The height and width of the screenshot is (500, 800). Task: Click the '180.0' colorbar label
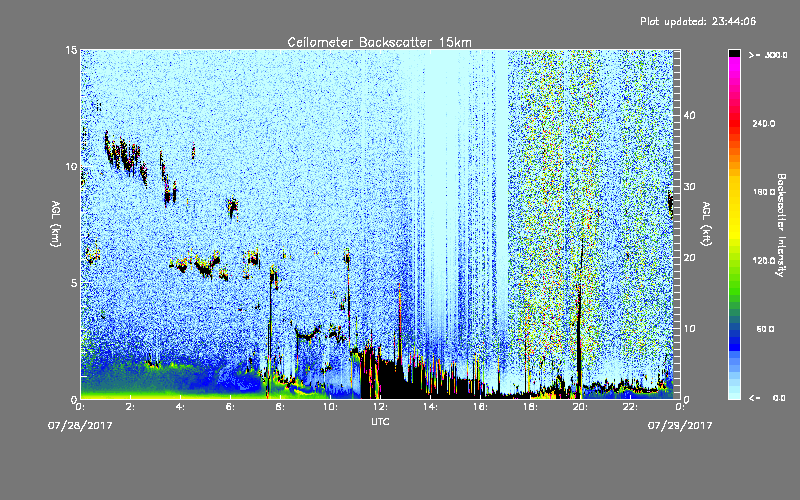point(764,192)
